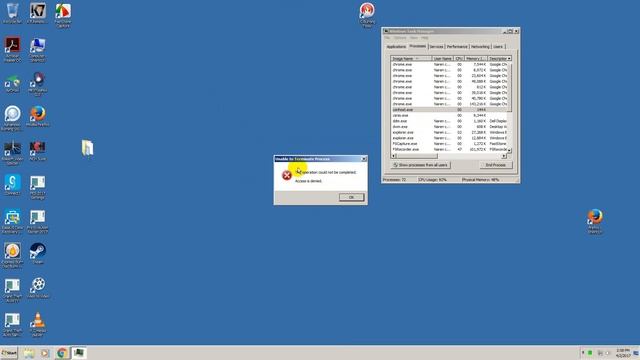The width and height of the screenshot is (640, 360).
Task: Click the system tray clock
Action: point(623,353)
